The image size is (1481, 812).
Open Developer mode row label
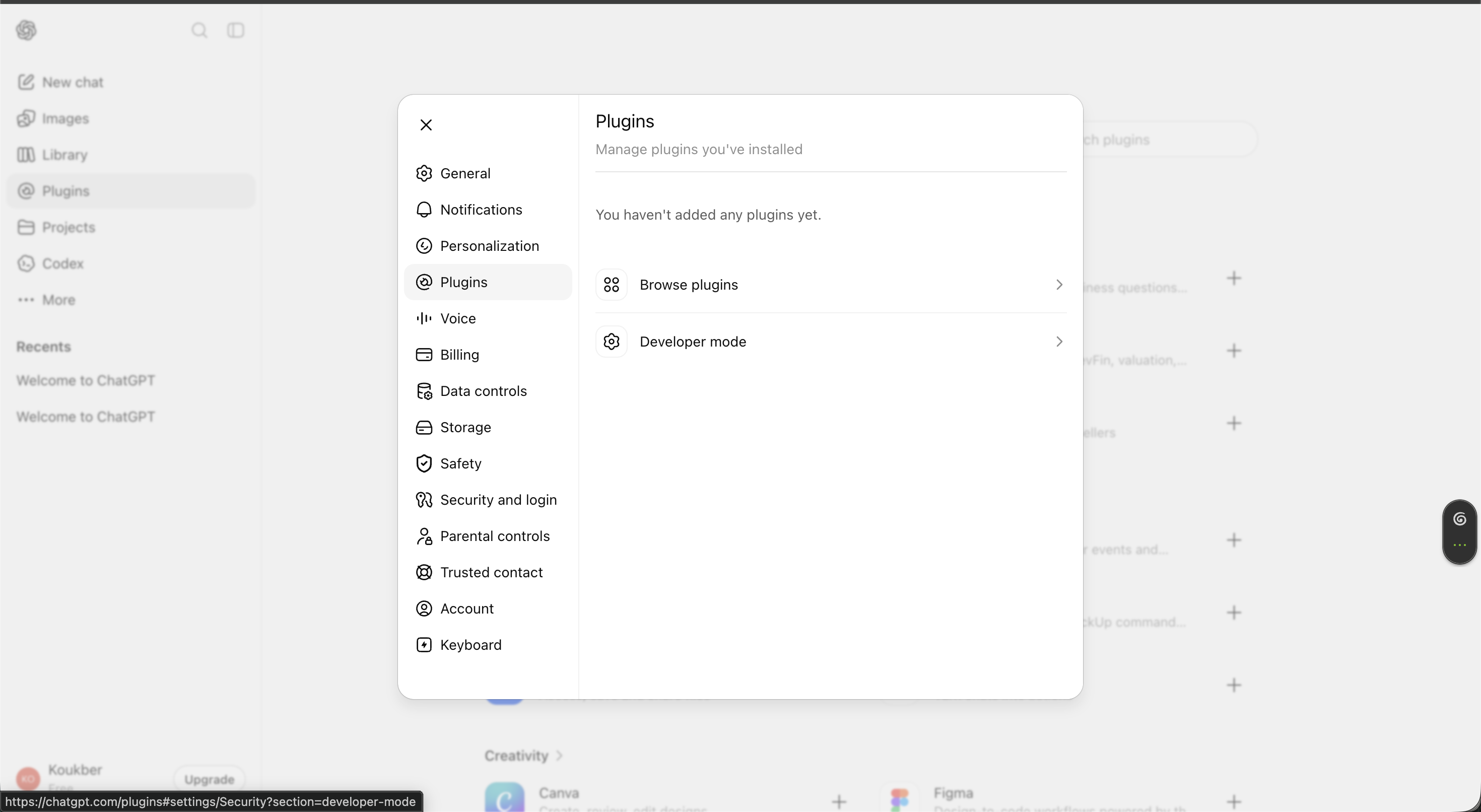click(x=693, y=342)
